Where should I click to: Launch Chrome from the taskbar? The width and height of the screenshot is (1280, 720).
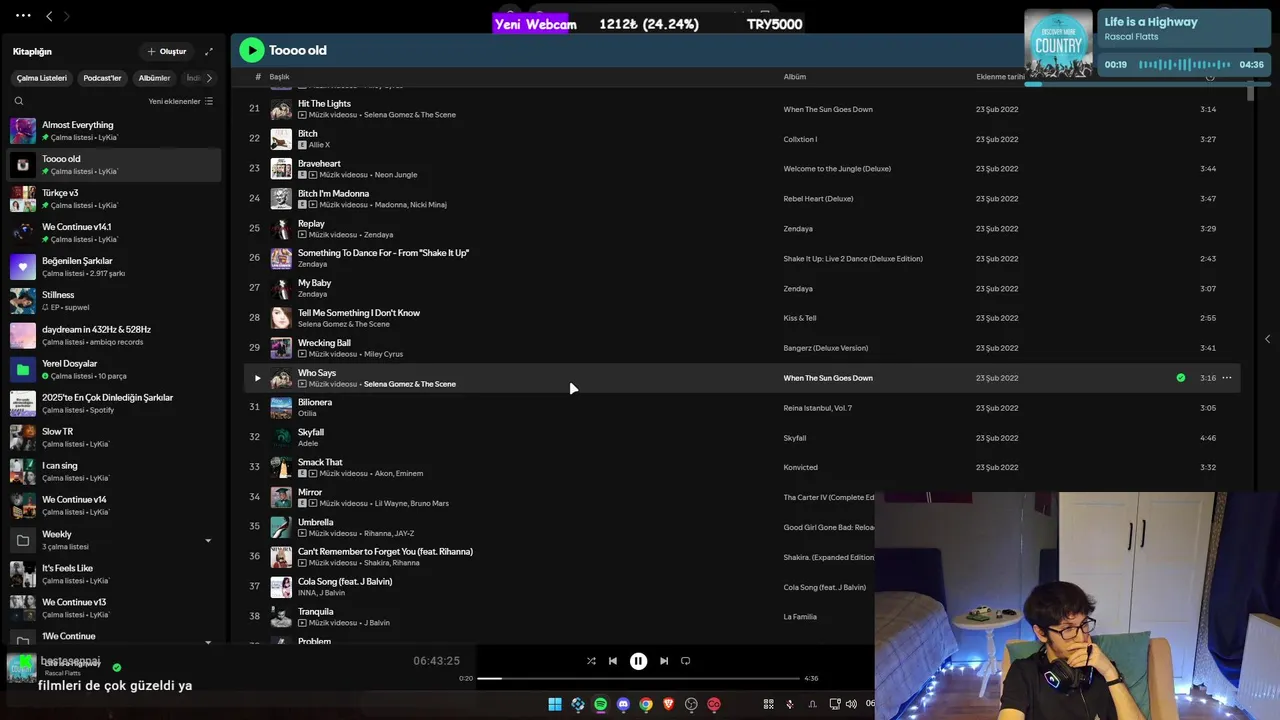[x=646, y=704]
